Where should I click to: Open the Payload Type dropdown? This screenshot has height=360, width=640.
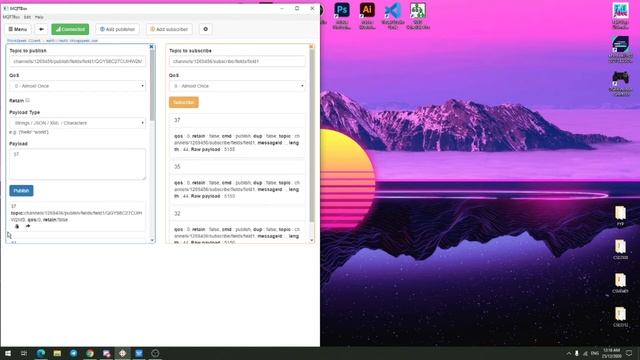[x=77, y=123]
